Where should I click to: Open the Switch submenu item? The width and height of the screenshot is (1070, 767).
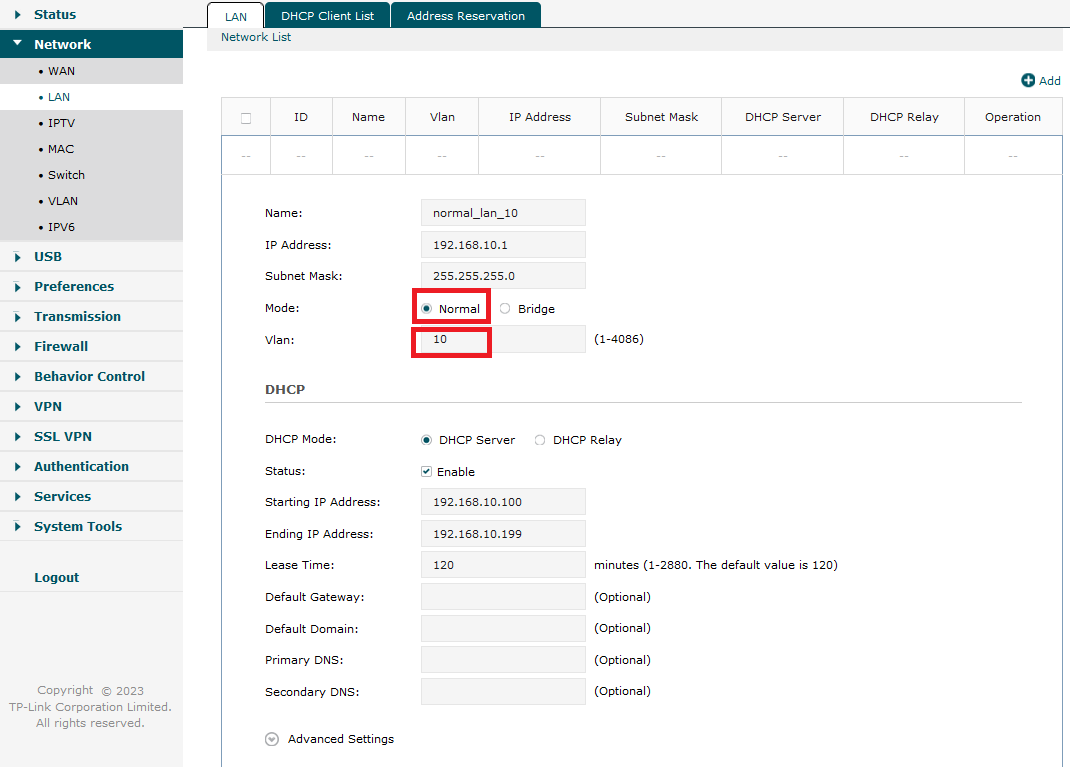tap(91, 175)
